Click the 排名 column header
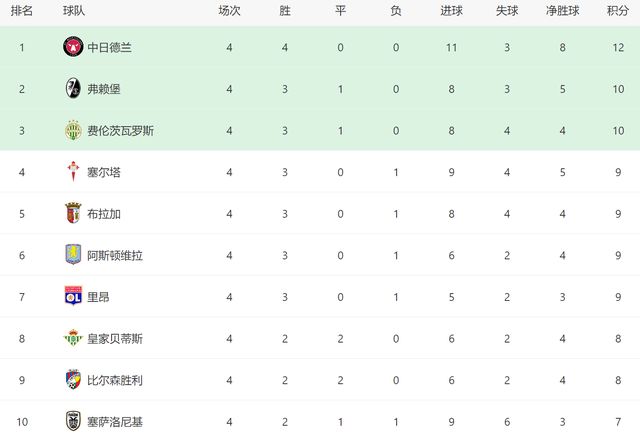This screenshot has height=441, width=640. point(21,11)
